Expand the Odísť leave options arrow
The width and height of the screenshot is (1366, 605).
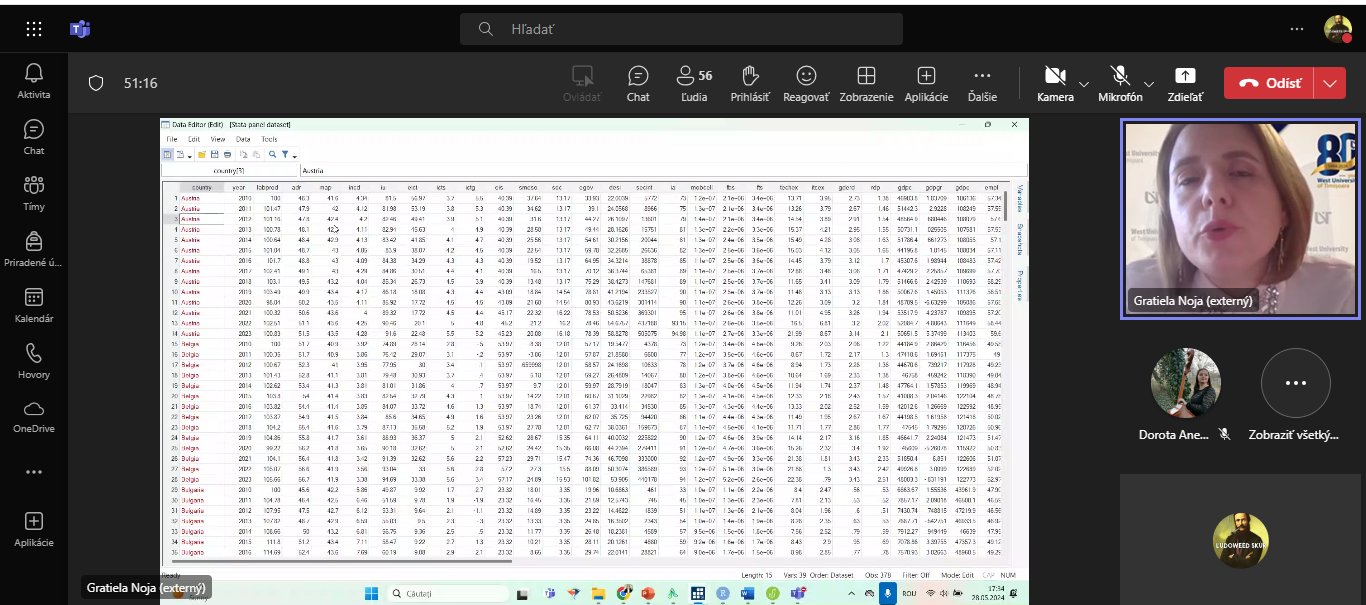[x=1329, y=83]
